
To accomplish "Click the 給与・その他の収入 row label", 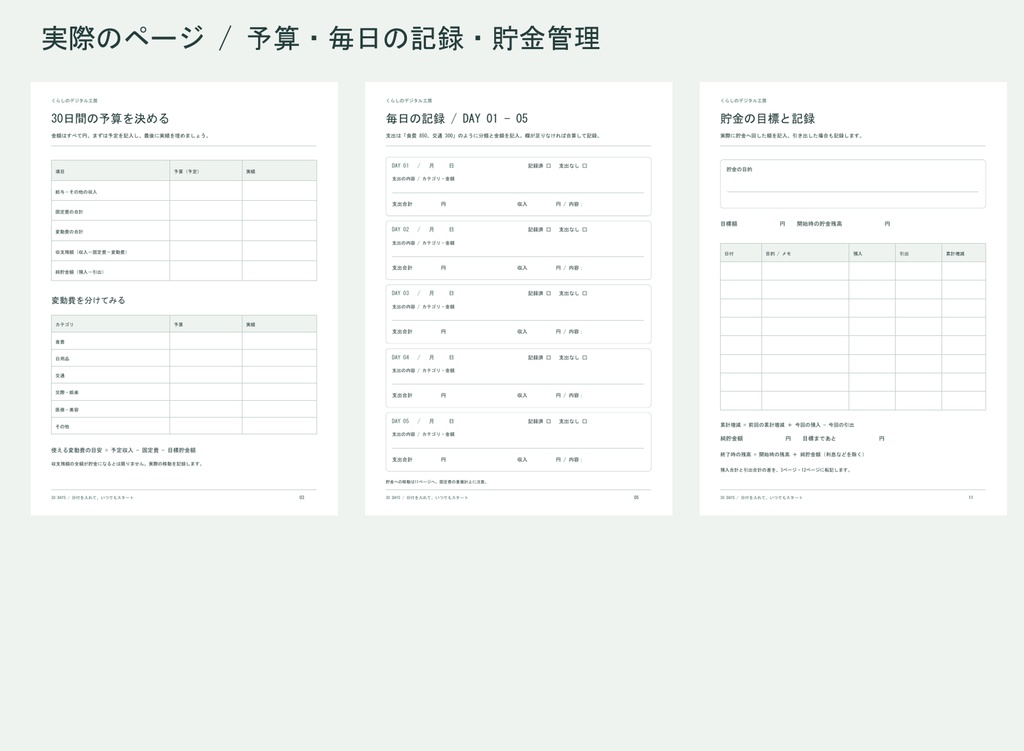I will (x=76, y=192).
